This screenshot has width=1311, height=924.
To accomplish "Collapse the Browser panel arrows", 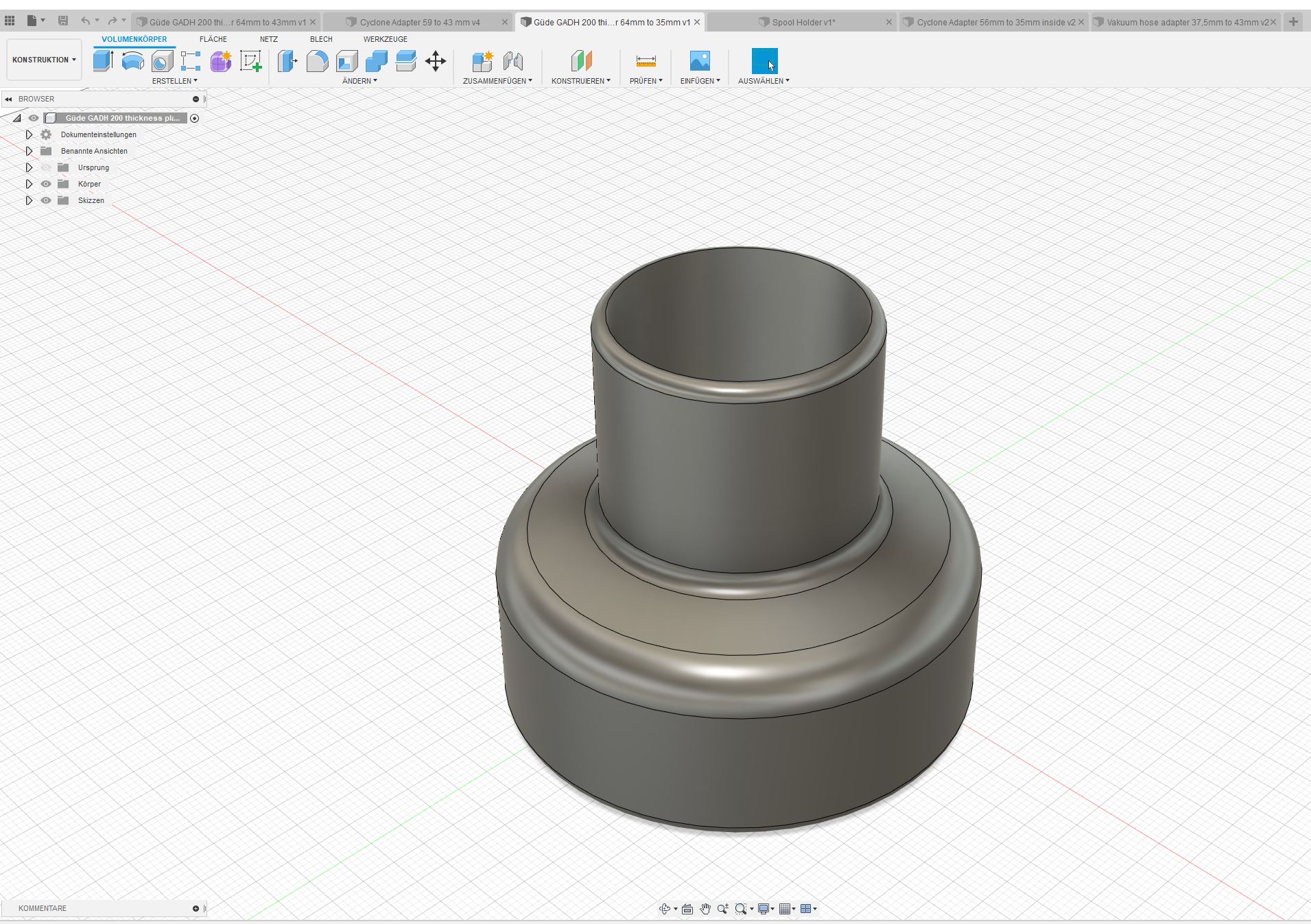I will click(8, 99).
